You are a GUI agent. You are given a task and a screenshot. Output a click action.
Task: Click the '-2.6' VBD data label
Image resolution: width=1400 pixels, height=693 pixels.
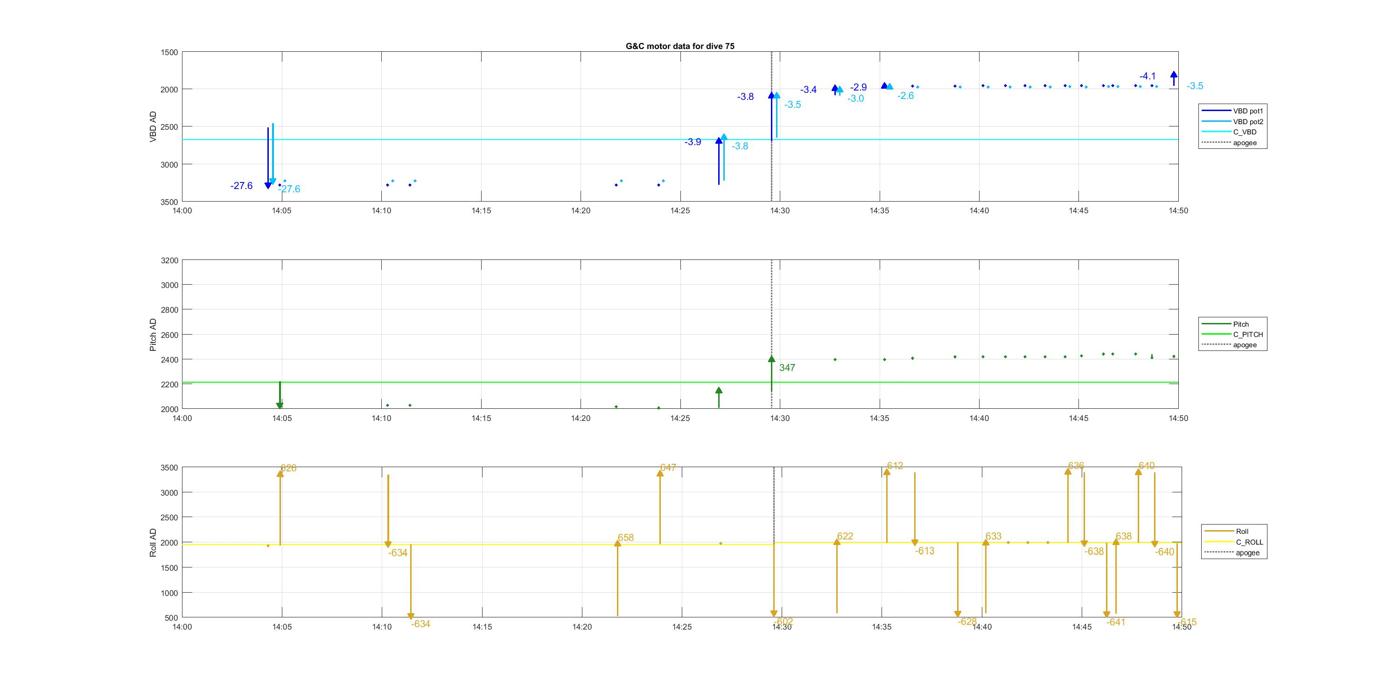pyautogui.click(x=906, y=96)
